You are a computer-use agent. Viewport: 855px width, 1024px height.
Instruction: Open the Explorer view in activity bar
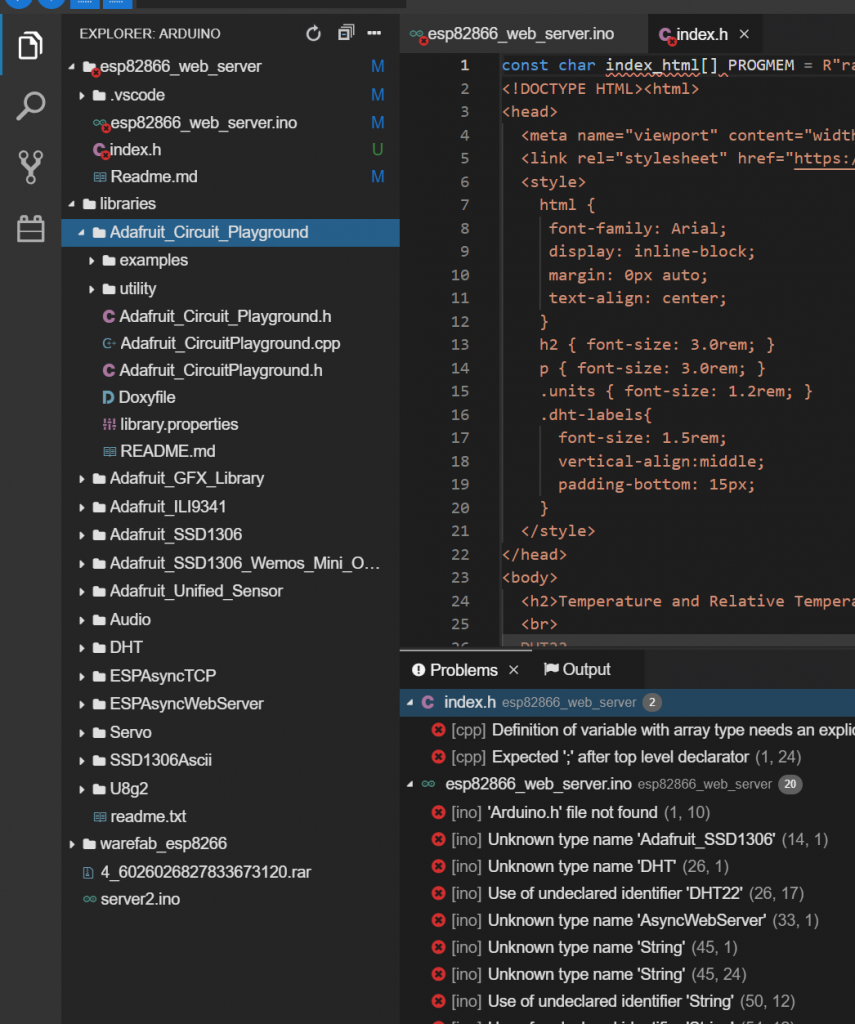tap(30, 45)
